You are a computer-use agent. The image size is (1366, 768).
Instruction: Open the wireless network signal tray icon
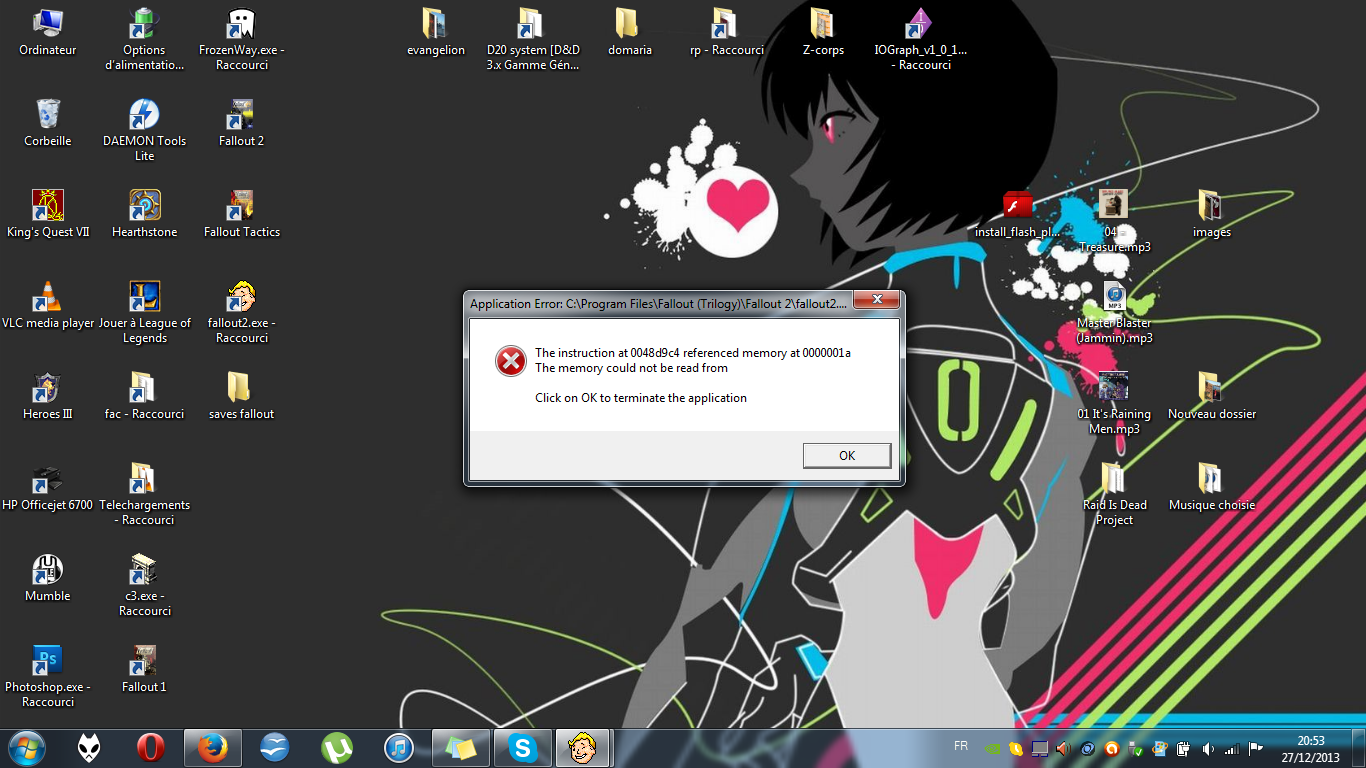(x=1232, y=749)
